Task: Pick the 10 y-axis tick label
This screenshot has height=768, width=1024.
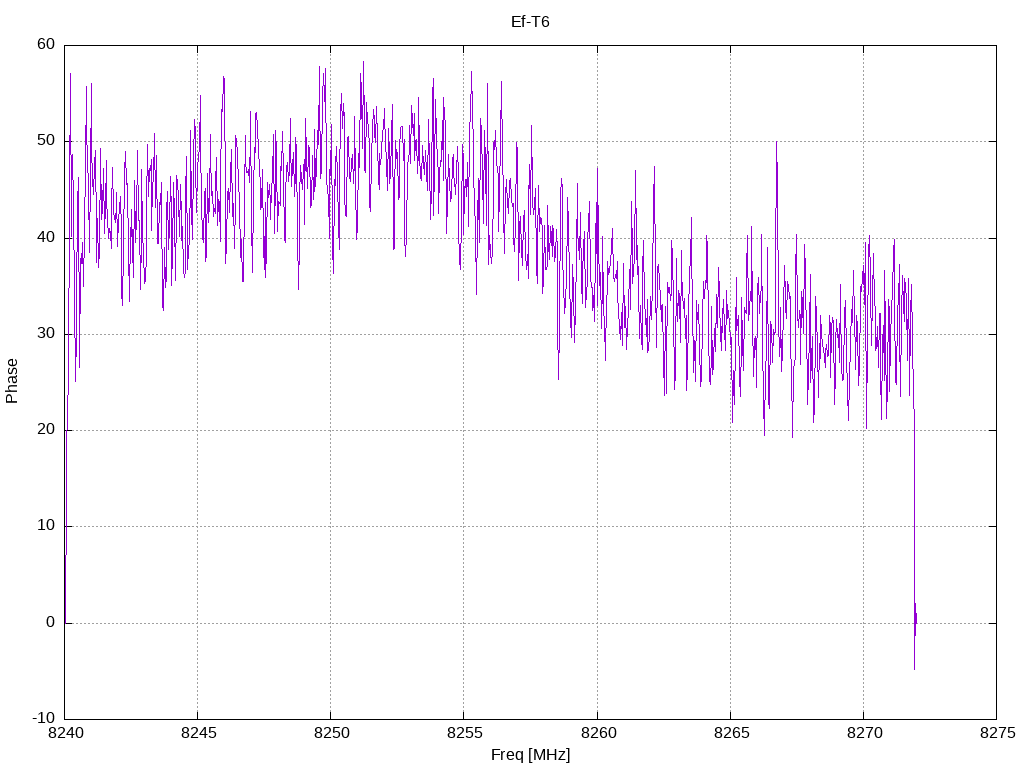Action: (46, 527)
